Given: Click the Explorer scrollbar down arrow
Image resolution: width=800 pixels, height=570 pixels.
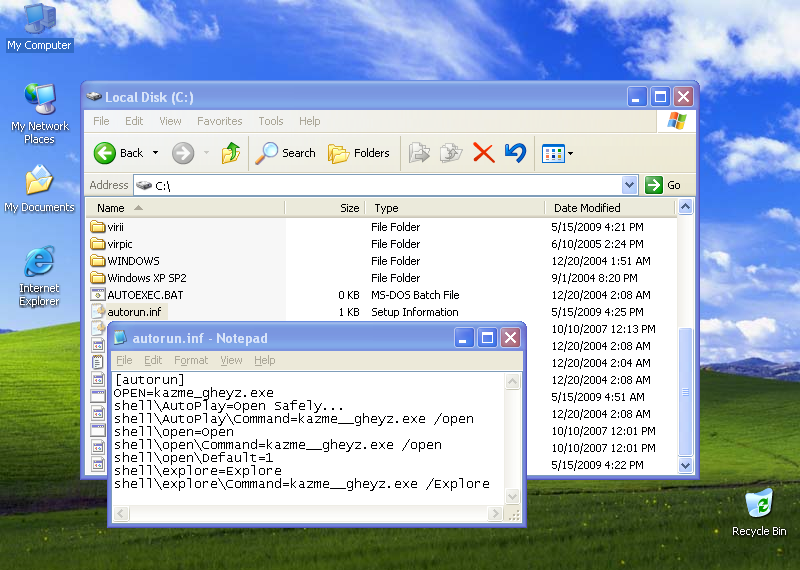Looking at the screenshot, I should [685, 465].
